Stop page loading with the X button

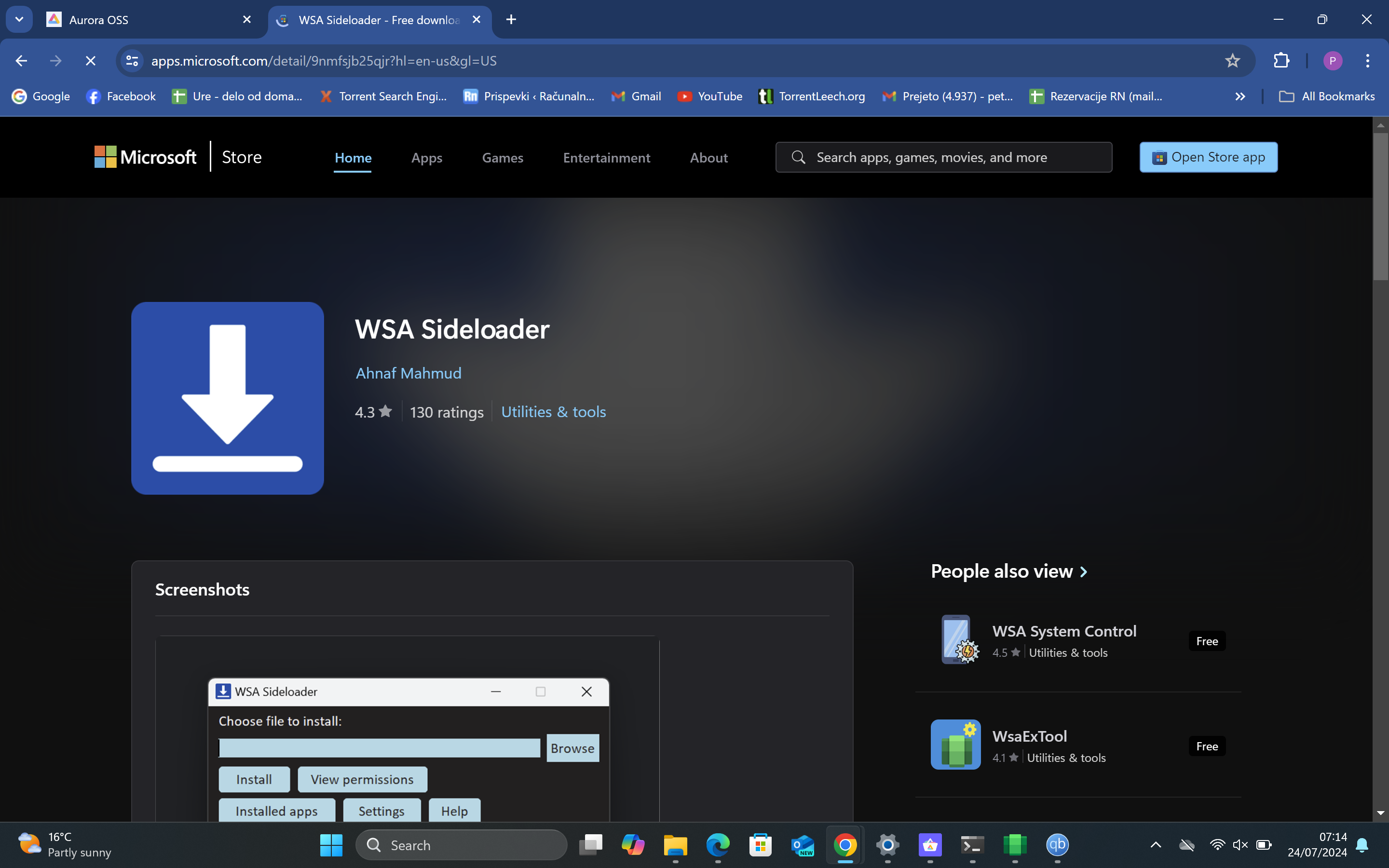(x=90, y=61)
